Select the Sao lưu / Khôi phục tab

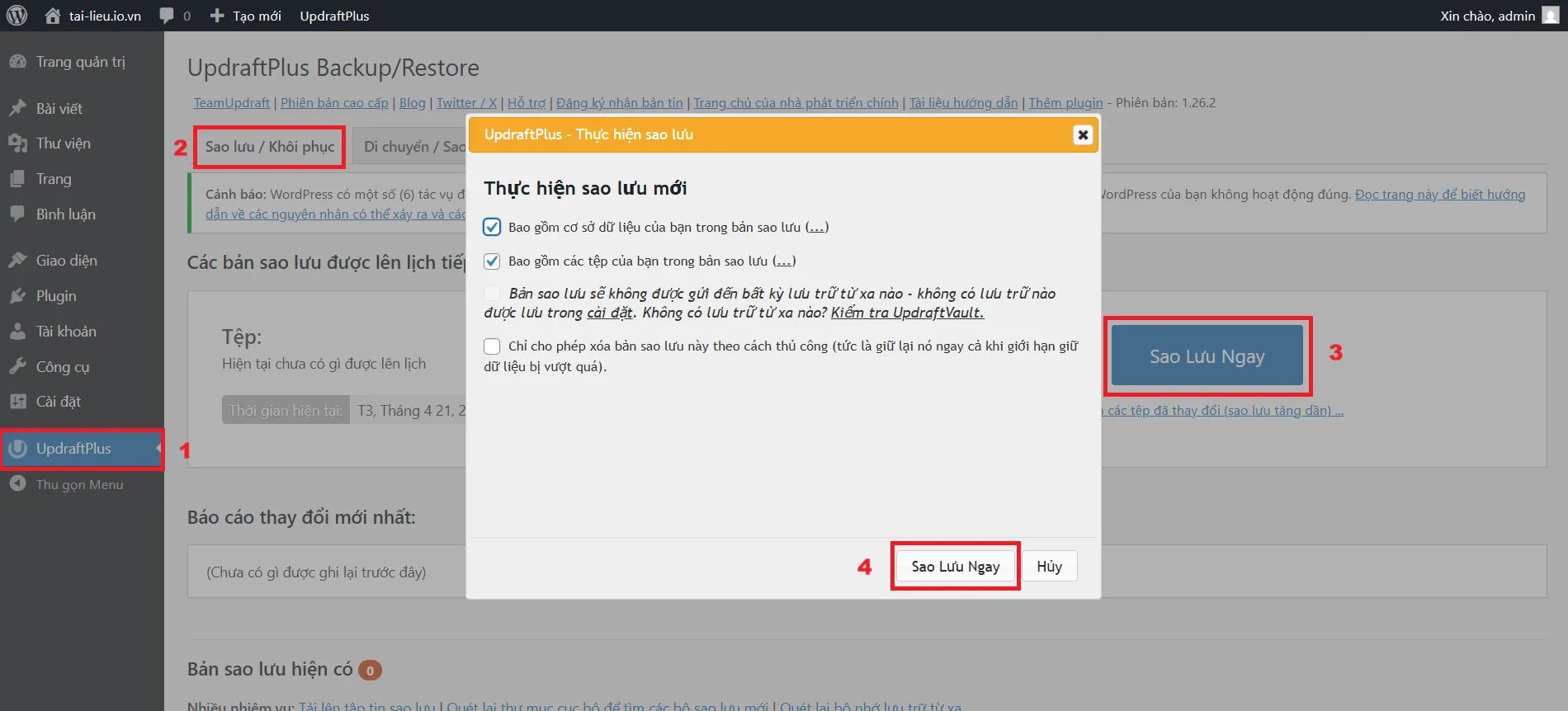click(x=270, y=147)
